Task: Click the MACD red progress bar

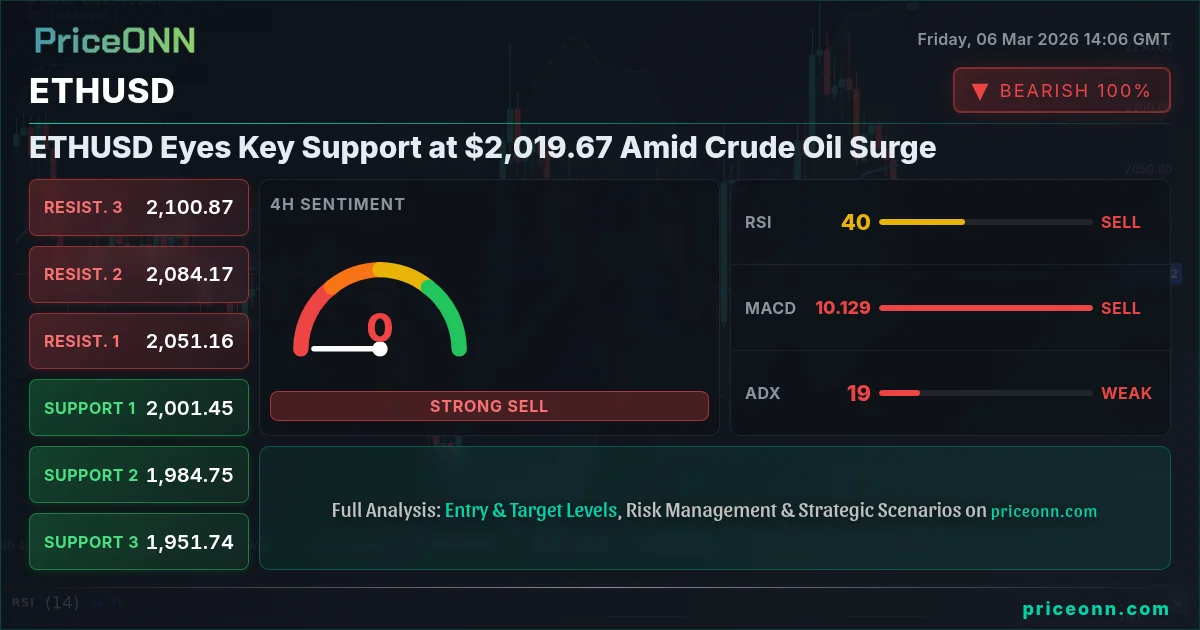Action: 986,308
